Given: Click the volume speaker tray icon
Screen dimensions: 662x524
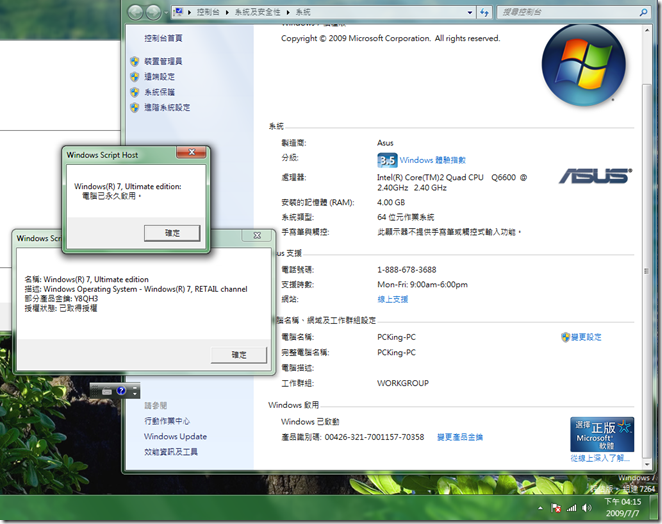Looking at the screenshot, I should (x=586, y=508).
